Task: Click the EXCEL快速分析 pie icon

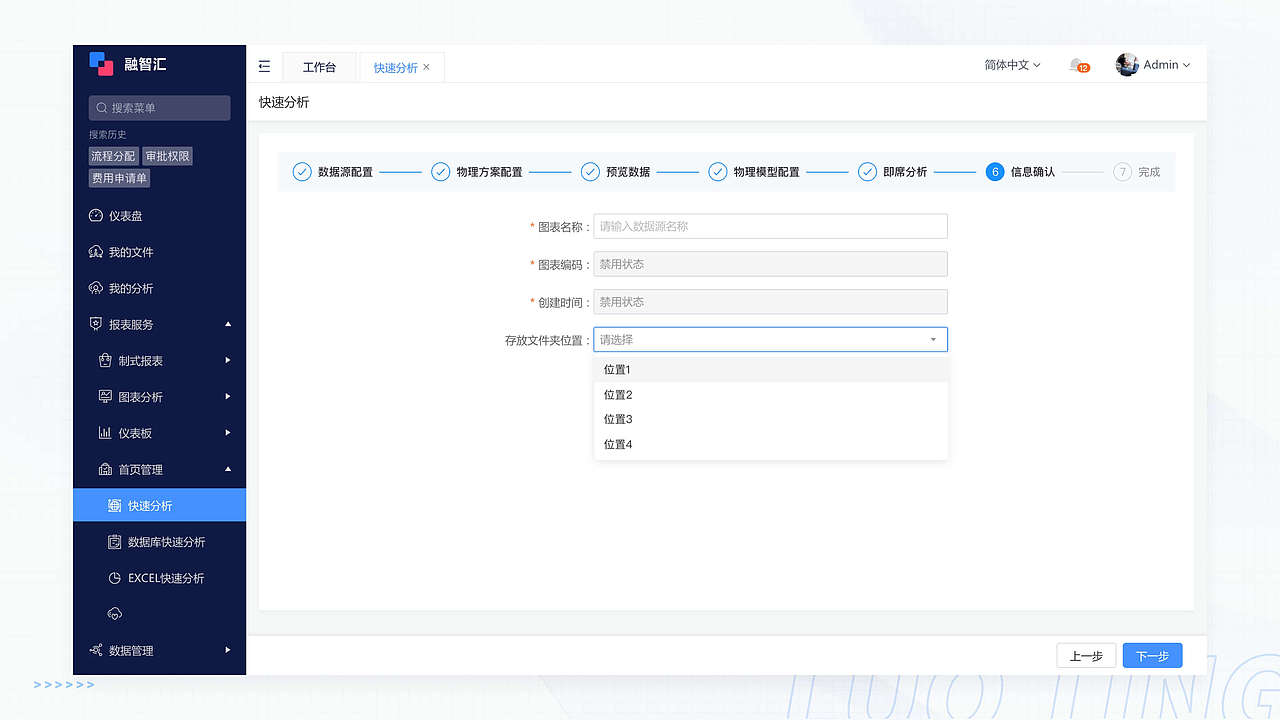Action: point(115,578)
